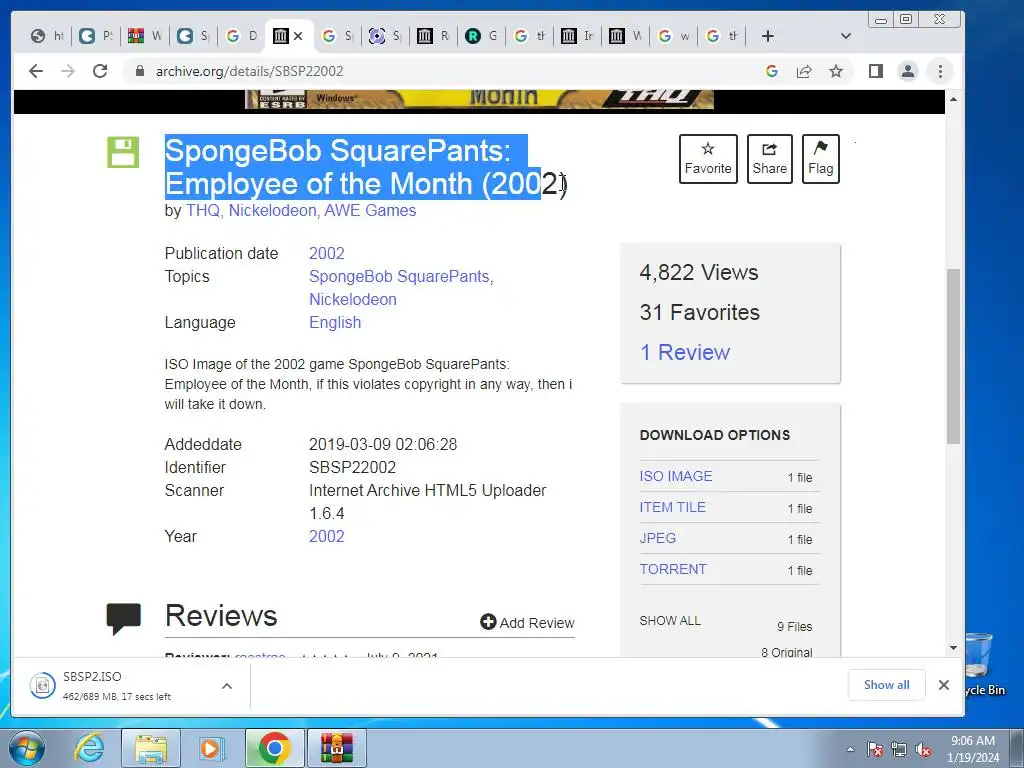The height and width of the screenshot is (768, 1024).
Task: Close the downloads bar
Action: [944, 684]
